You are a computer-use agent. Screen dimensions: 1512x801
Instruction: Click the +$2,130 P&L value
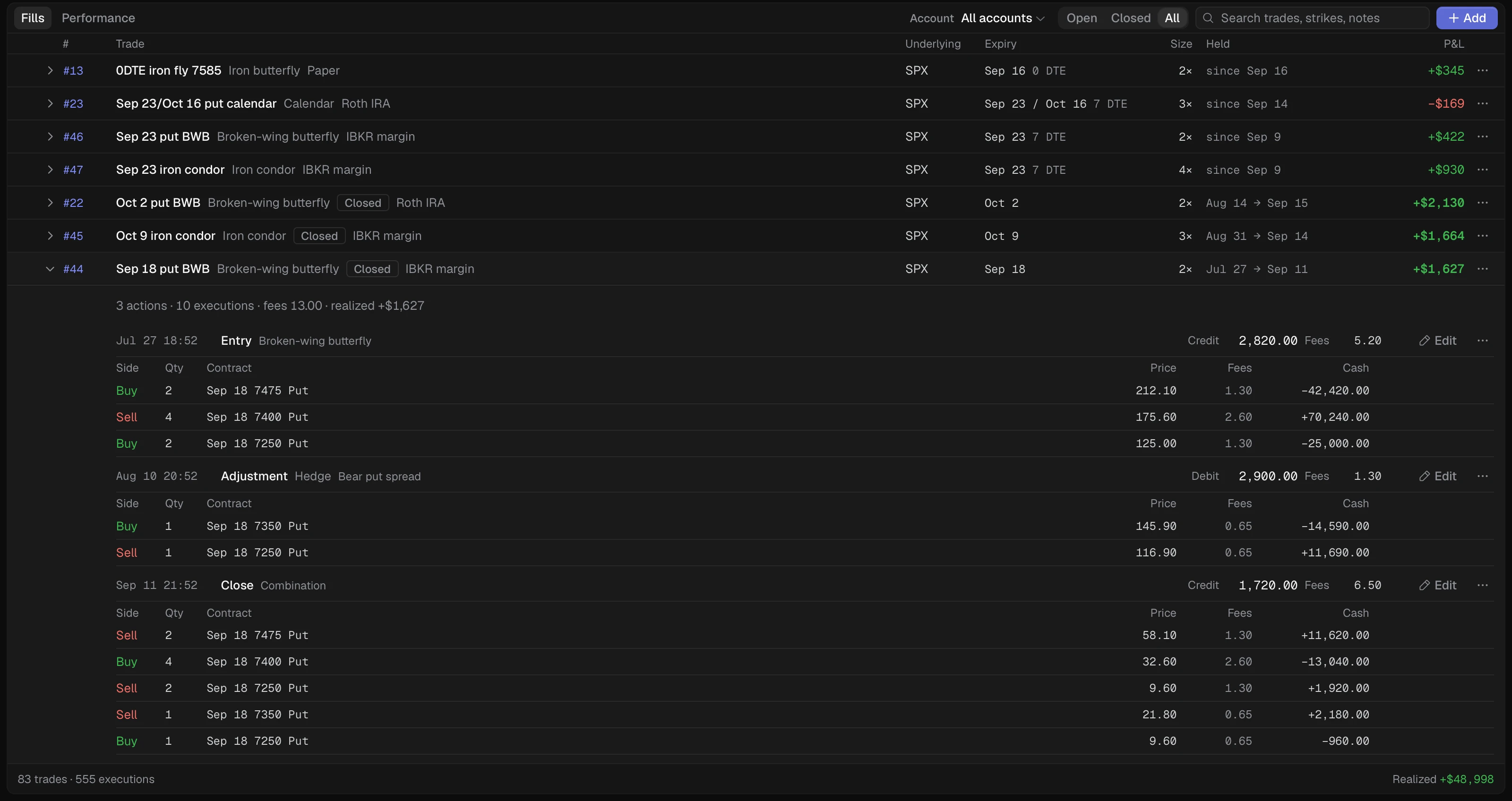[1438, 203]
